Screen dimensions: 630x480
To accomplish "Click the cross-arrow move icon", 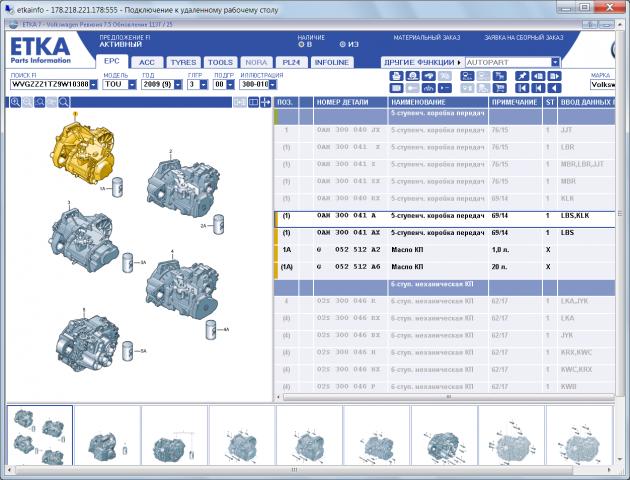I will [266, 102].
